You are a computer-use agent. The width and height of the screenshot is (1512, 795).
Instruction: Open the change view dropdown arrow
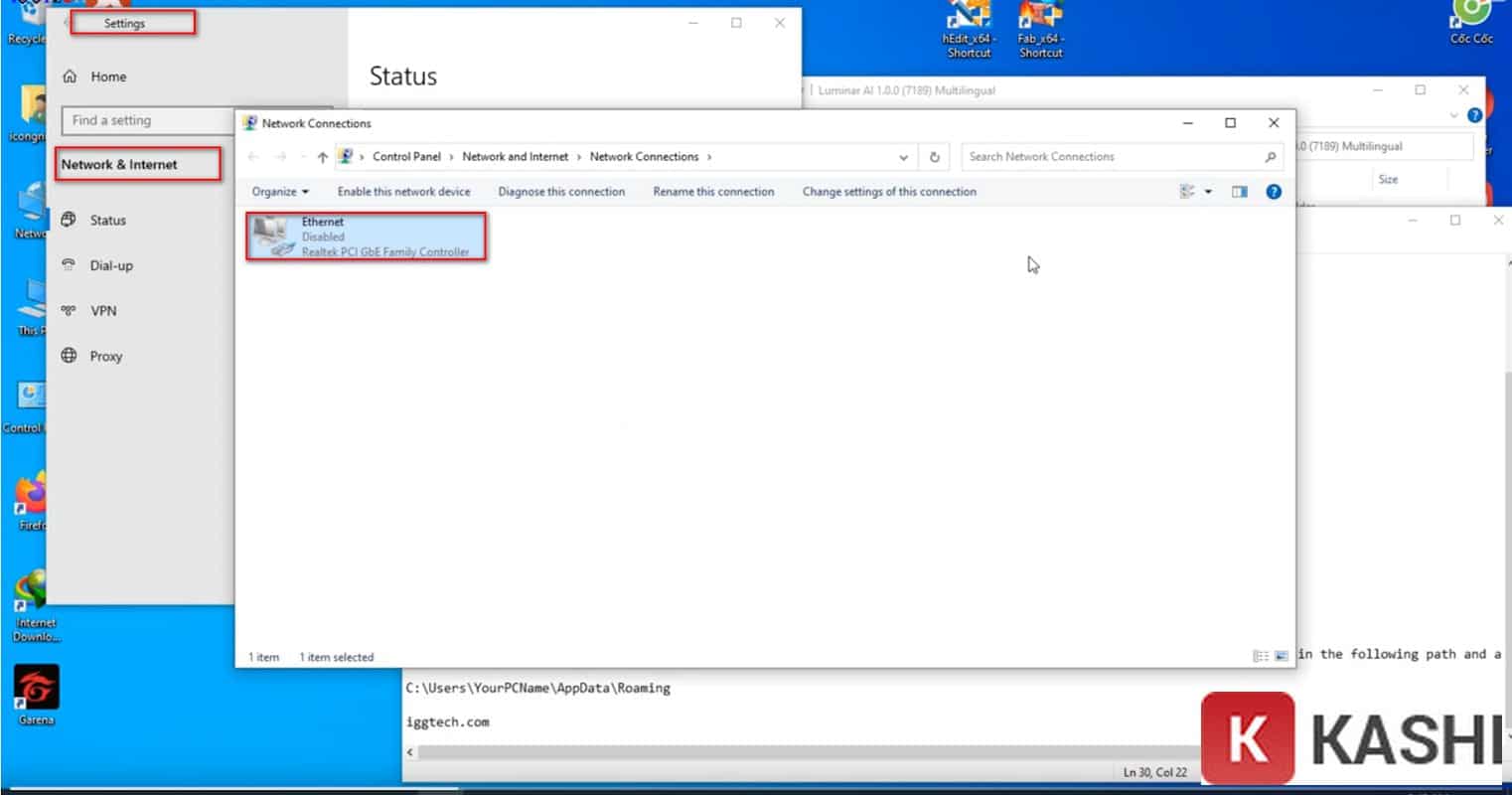1208,192
